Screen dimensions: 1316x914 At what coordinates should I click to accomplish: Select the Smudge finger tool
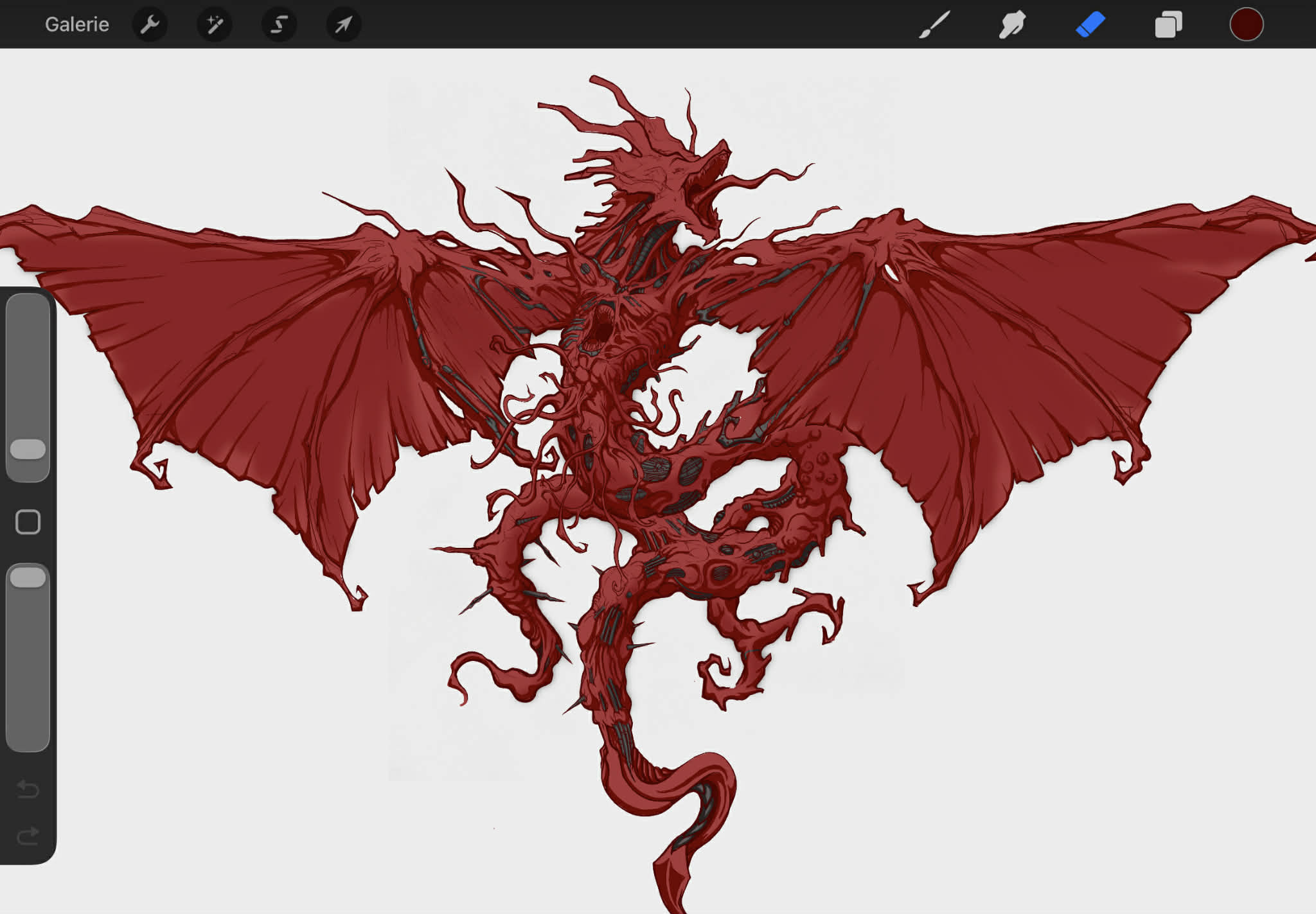click(1012, 25)
